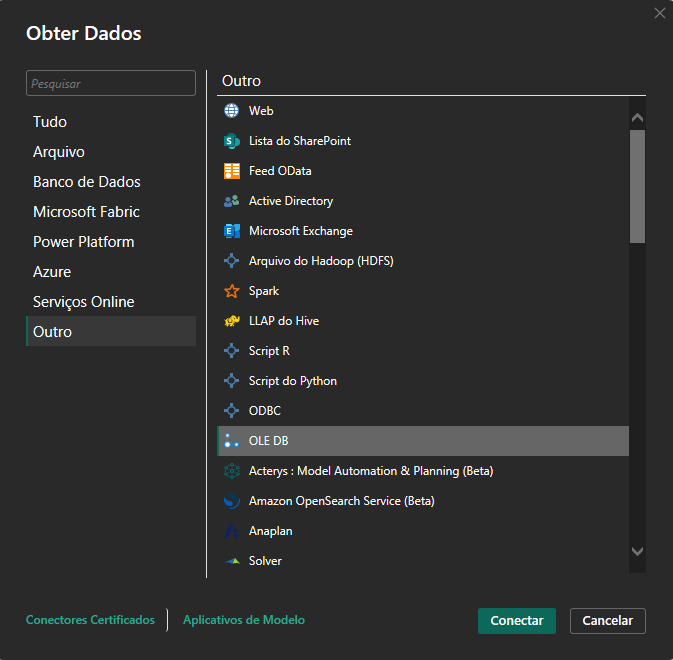Viewport: 673px width, 660px height.
Task: Open the Banco de Dados category
Action: coord(111,182)
